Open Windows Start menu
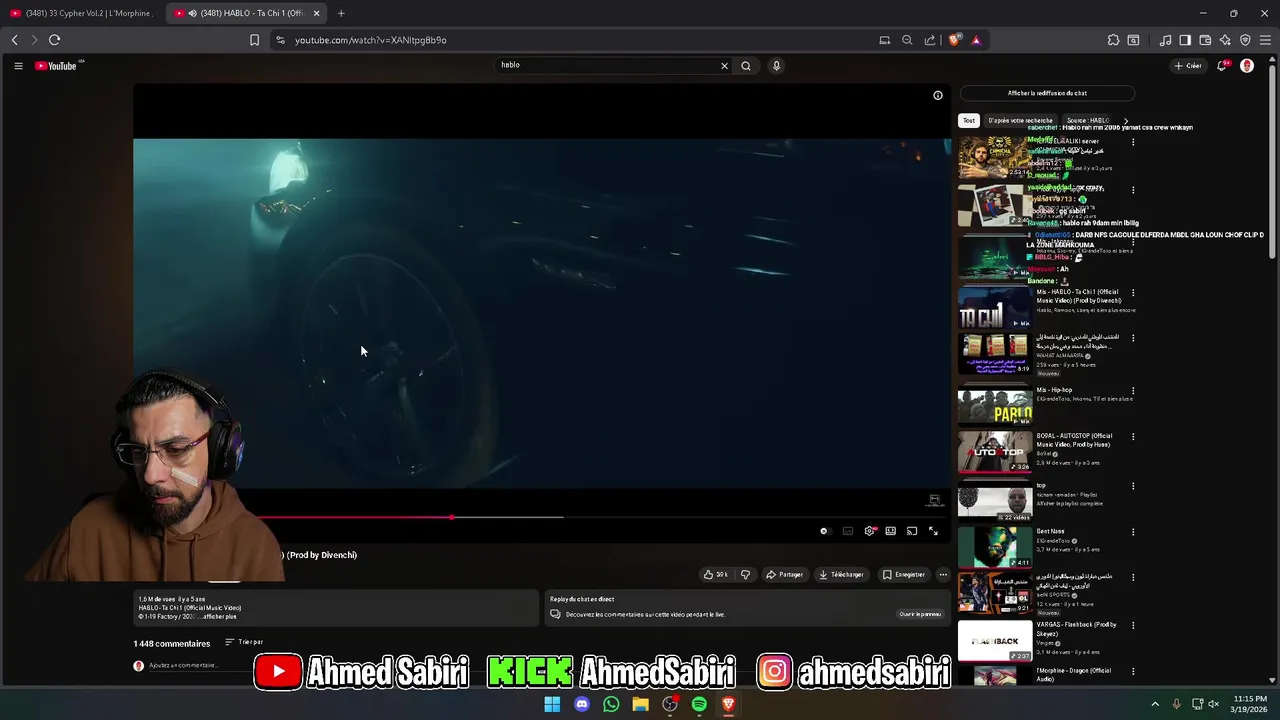Image resolution: width=1280 pixels, height=720 pixels. tap(552, 704)
